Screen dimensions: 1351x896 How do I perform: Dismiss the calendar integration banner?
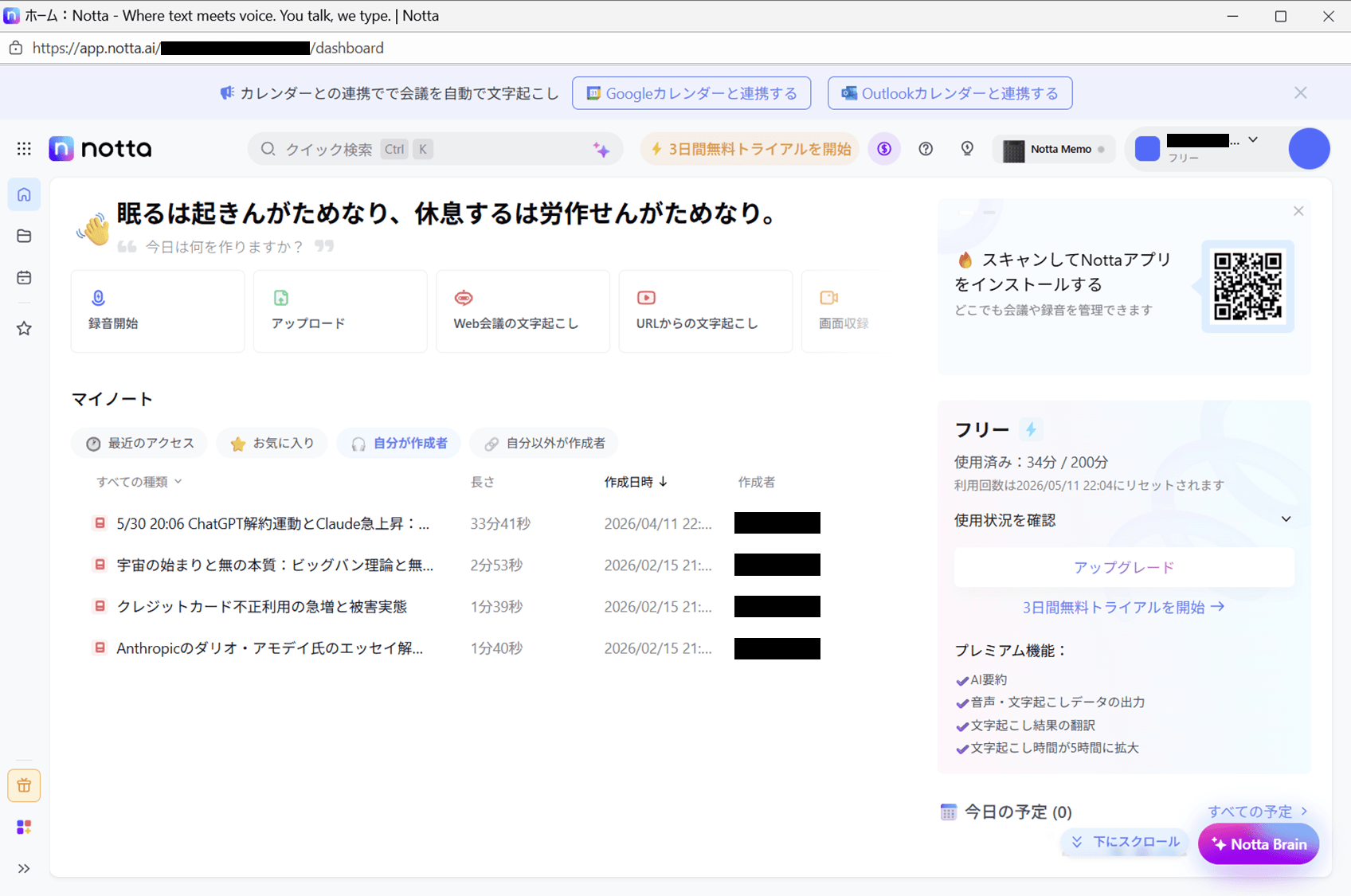coord(1301,93)
